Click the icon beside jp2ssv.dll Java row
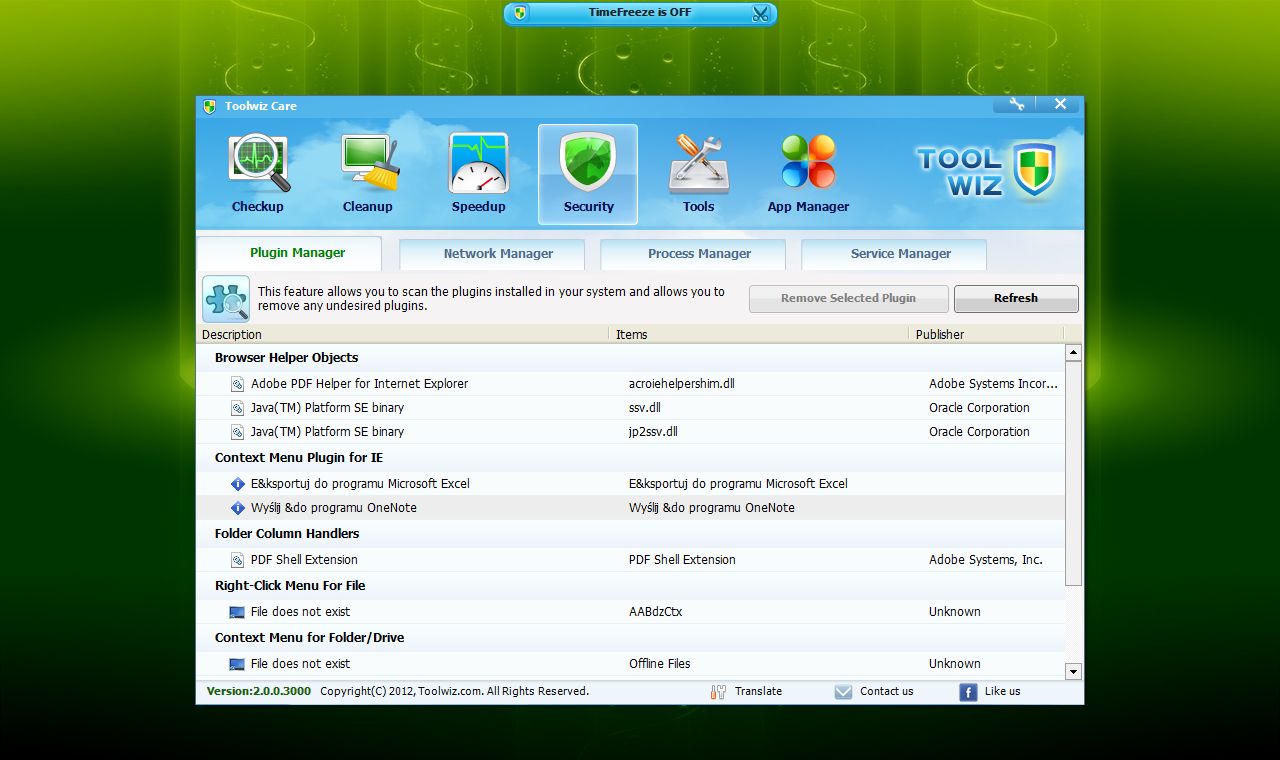1280x760 pixels. 237,432
